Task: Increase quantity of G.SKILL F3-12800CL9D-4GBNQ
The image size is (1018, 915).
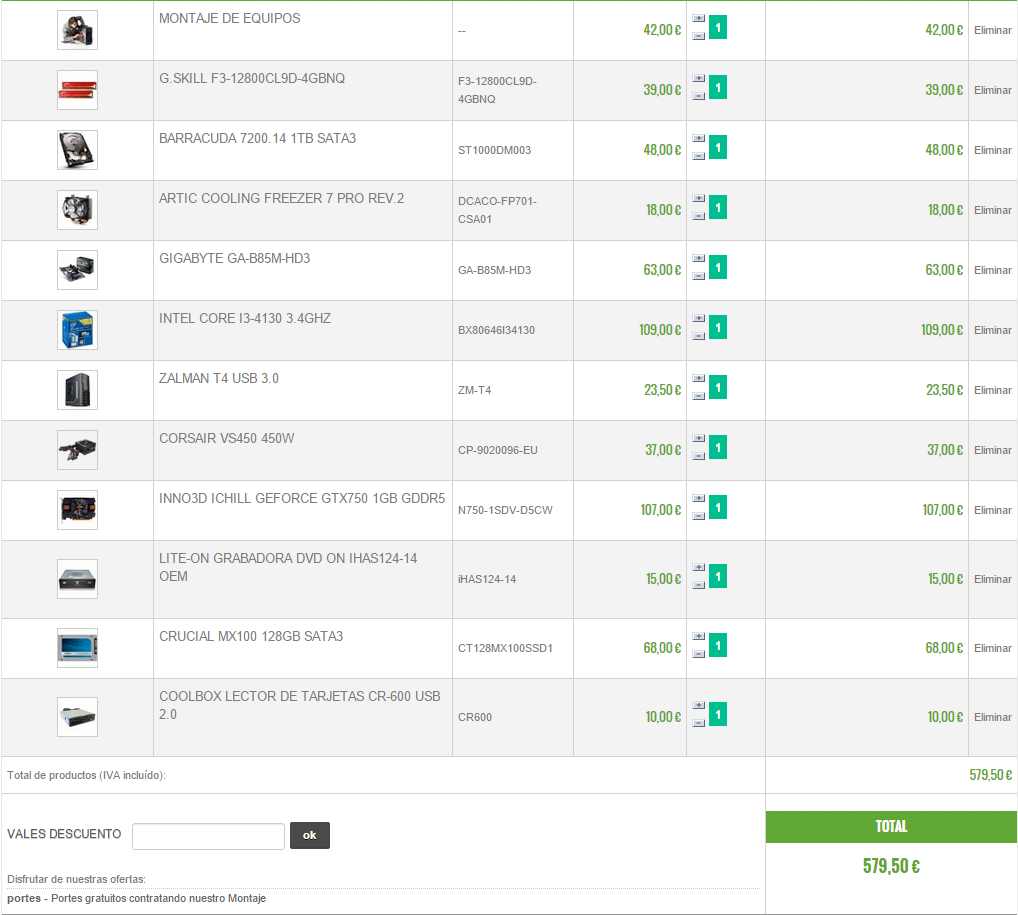Action: (699, 78)
